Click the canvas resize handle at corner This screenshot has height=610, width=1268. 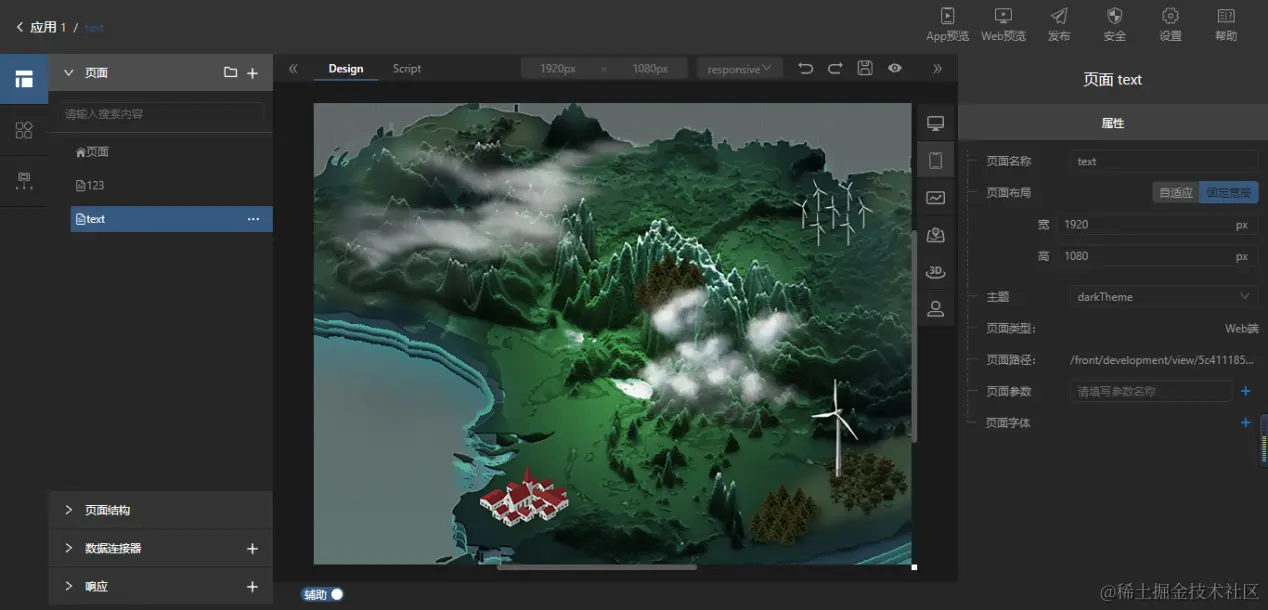[914, 567]
